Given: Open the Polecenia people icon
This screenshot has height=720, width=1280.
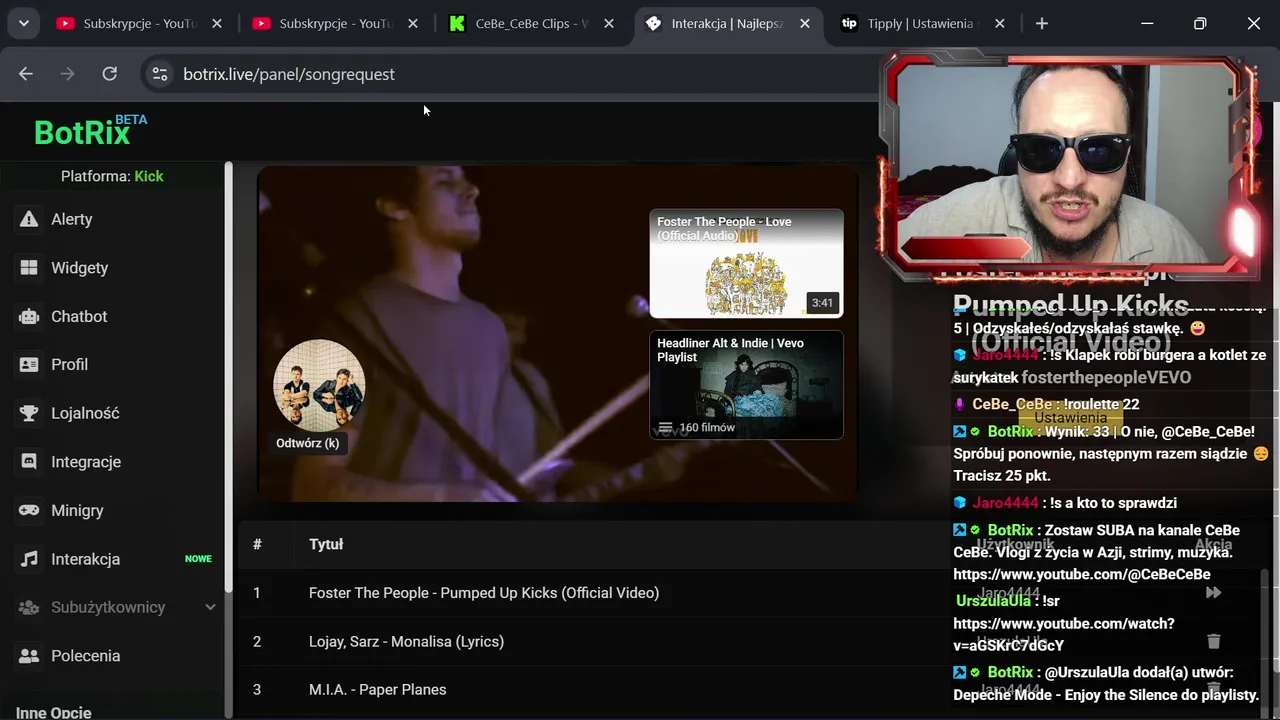Looking at the screenshot, I should click(29, 656).
